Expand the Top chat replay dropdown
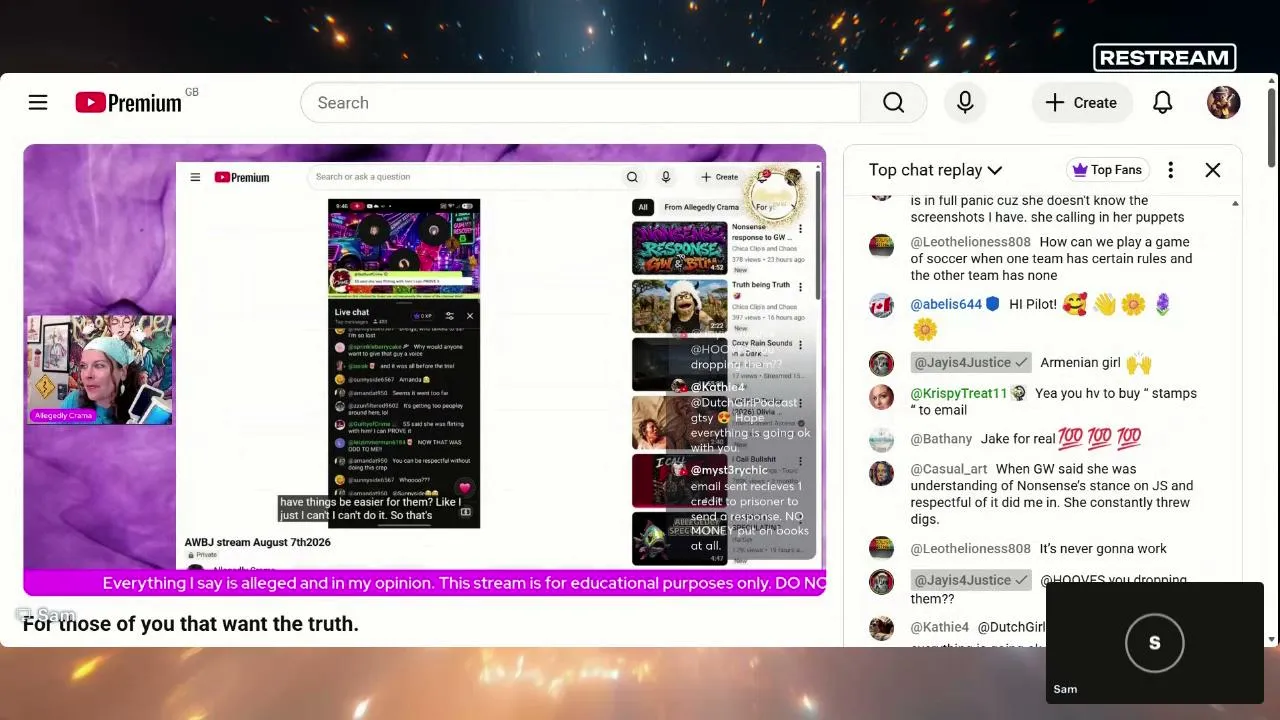 pos(935,170)
